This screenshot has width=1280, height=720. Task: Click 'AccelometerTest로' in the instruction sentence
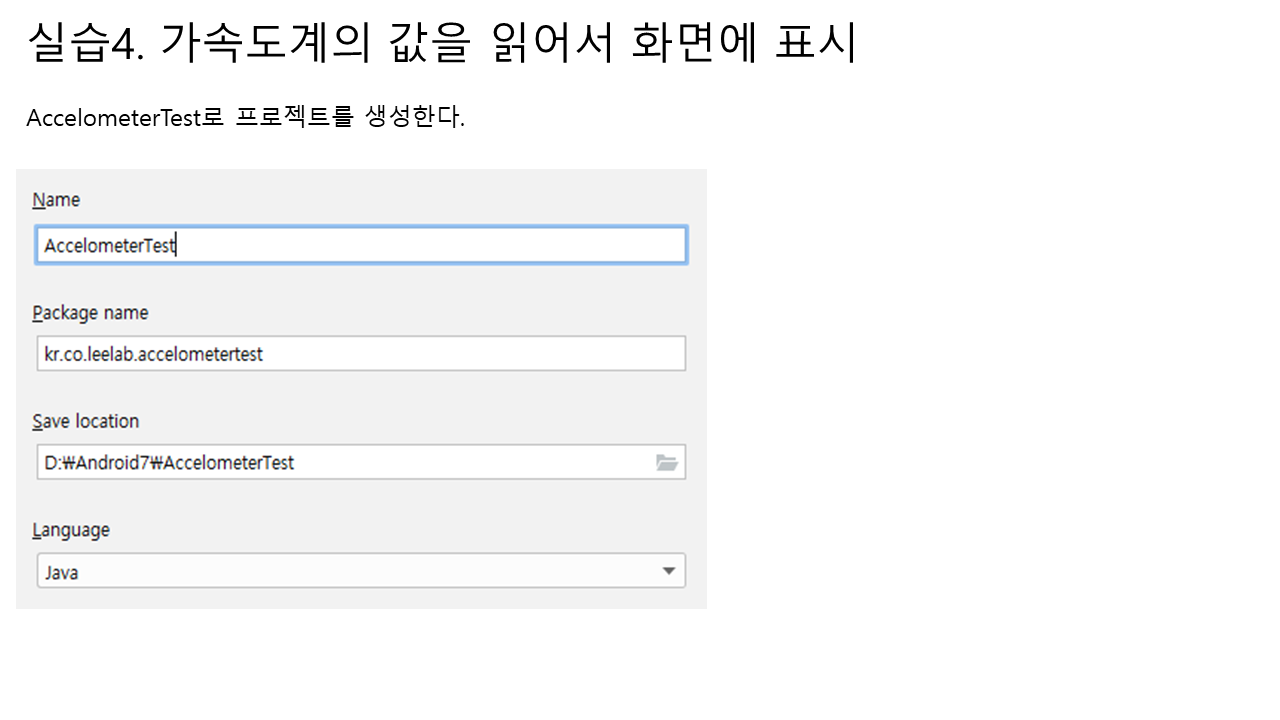pos(127,118)
